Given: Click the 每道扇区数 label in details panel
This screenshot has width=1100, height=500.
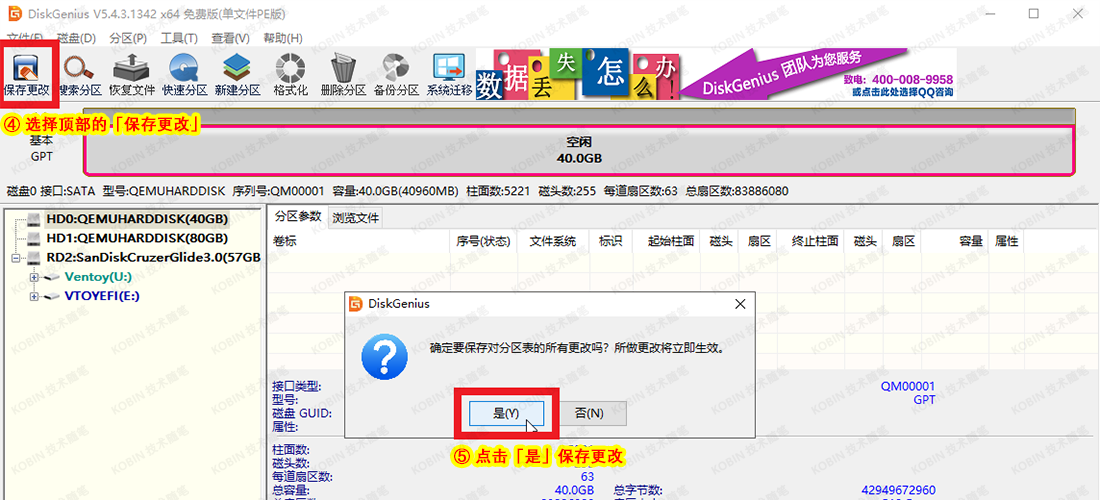Looking at the screenshot, I should (302, 477).
